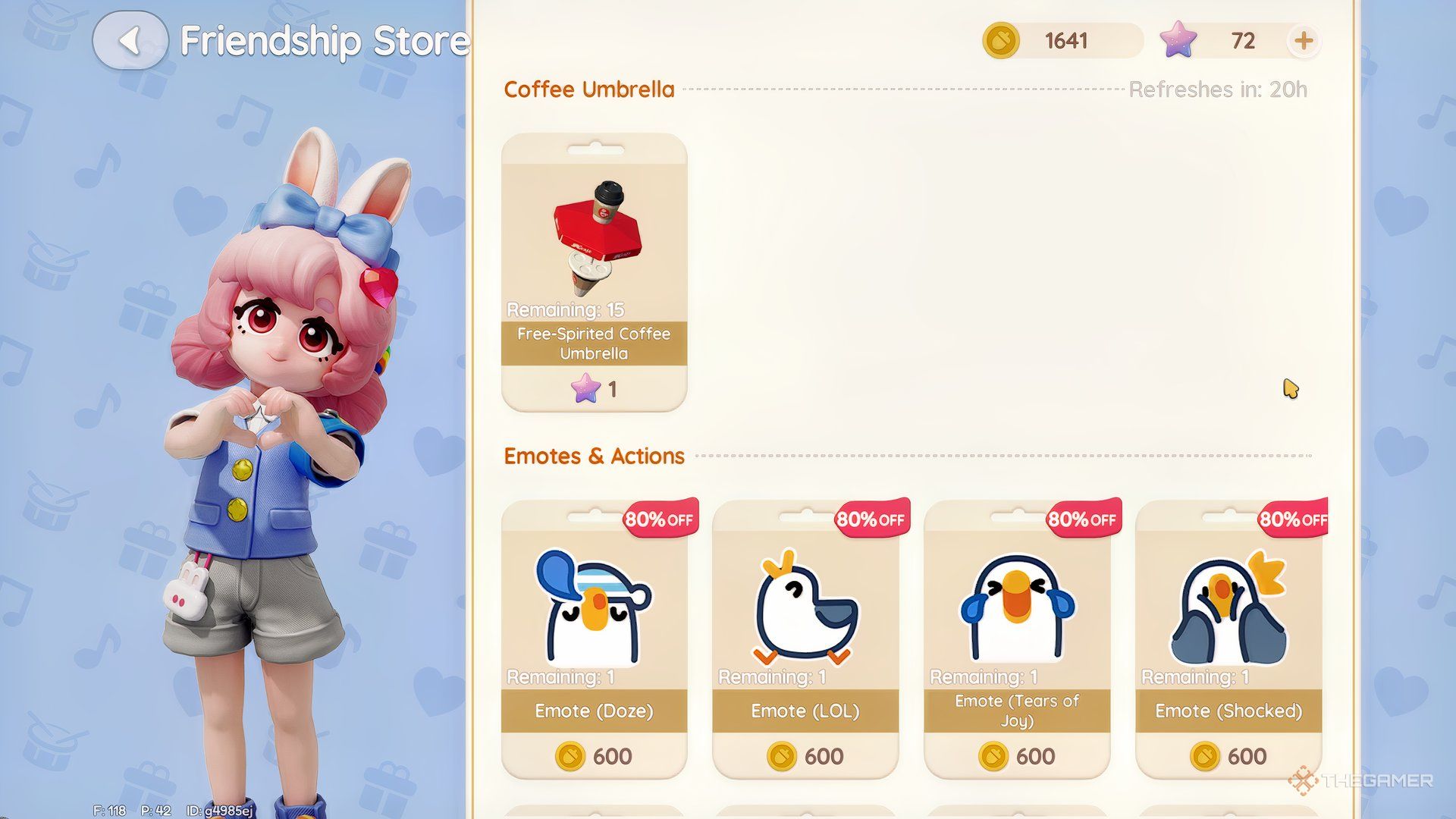Select the Emote (Shocked) penguin icon
The height and width of the screenshot is (819, 1456).
(x=1228, y=607)
